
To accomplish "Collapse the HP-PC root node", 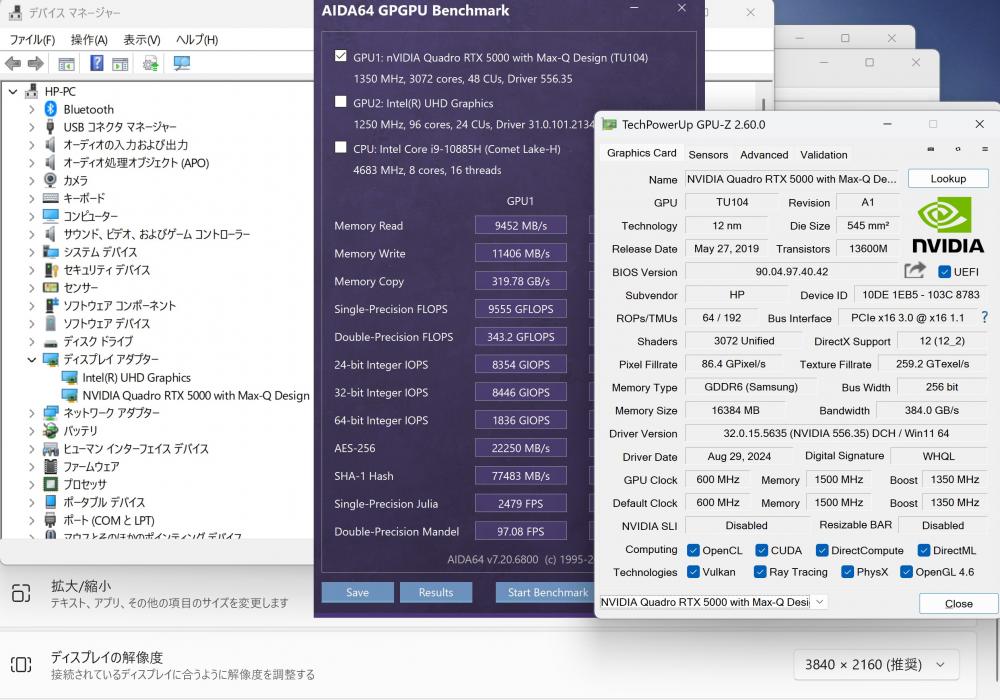I will 13,91.
